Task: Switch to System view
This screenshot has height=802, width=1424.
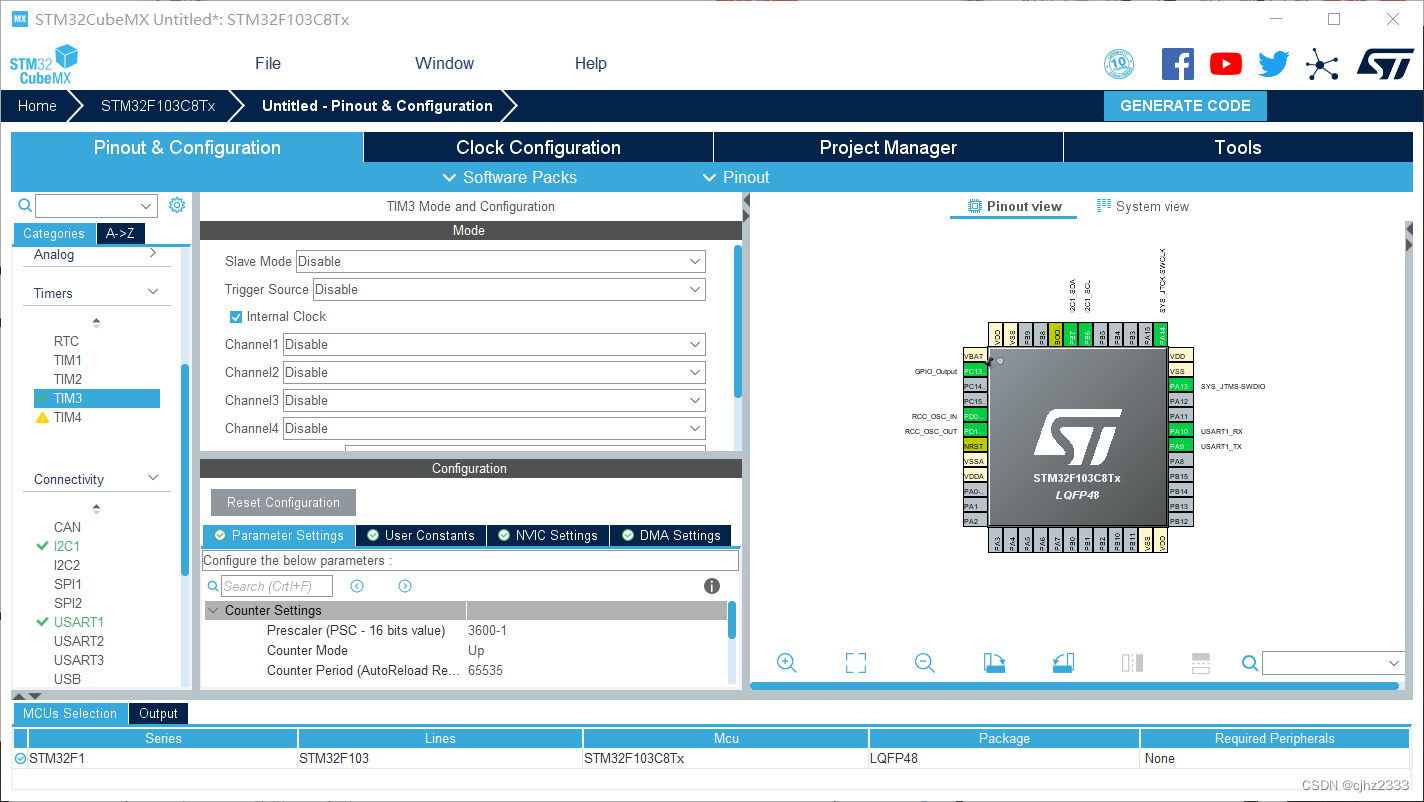Action: click(1143, 206)
